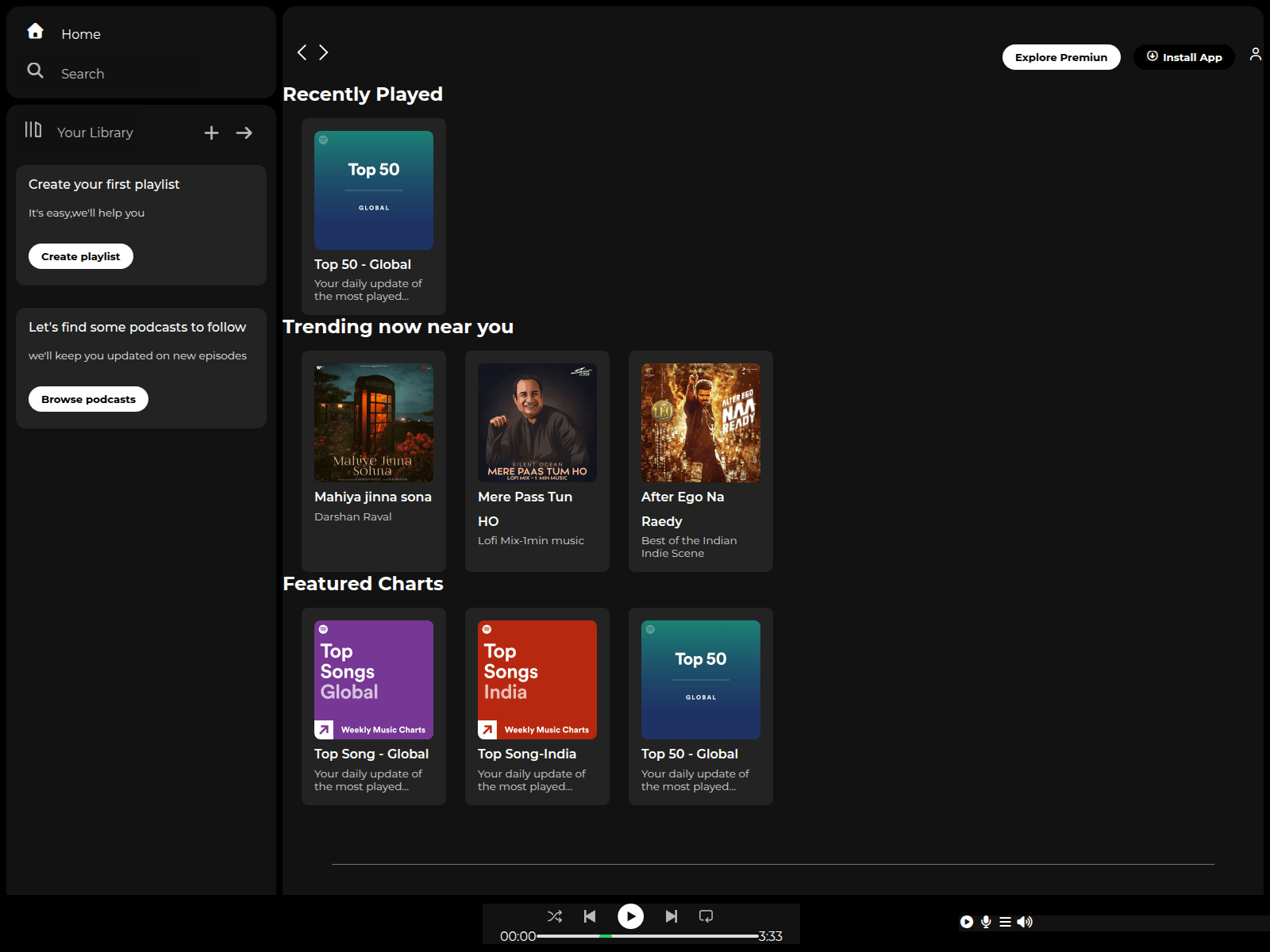Click the Create playlist button
The image size is (1270, 952).
[81, 256]
